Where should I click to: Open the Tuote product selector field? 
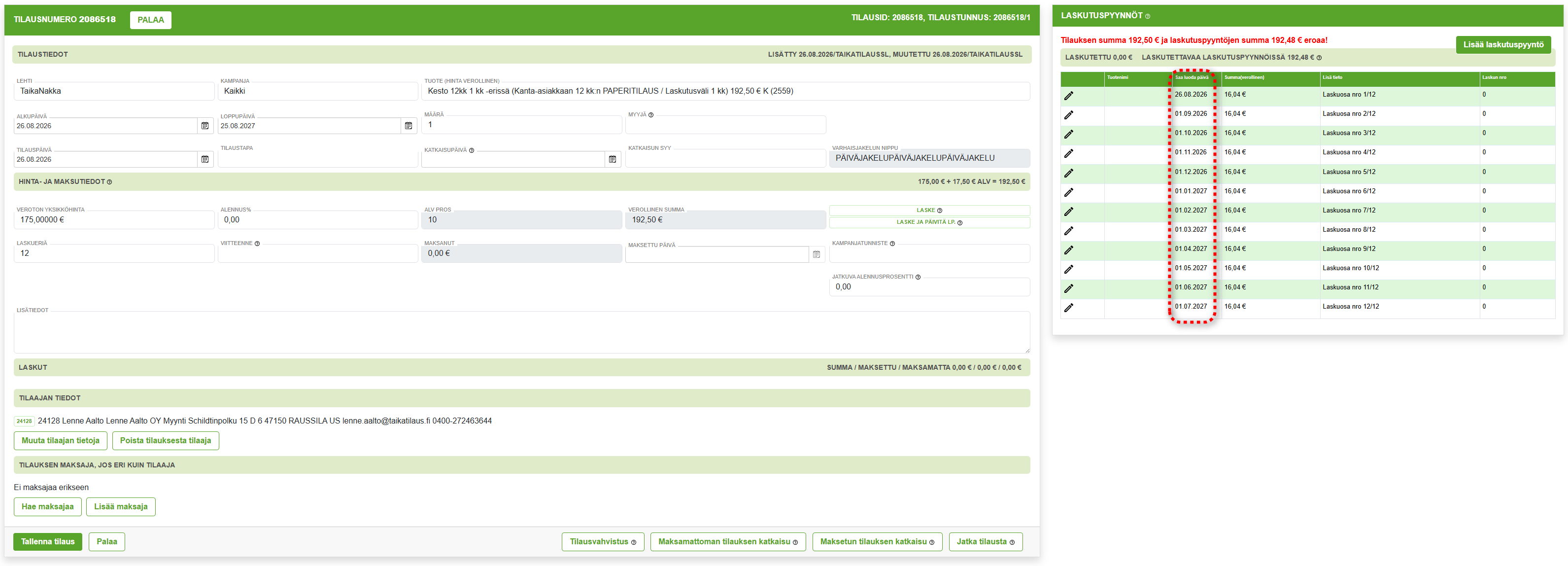[725, 91]
